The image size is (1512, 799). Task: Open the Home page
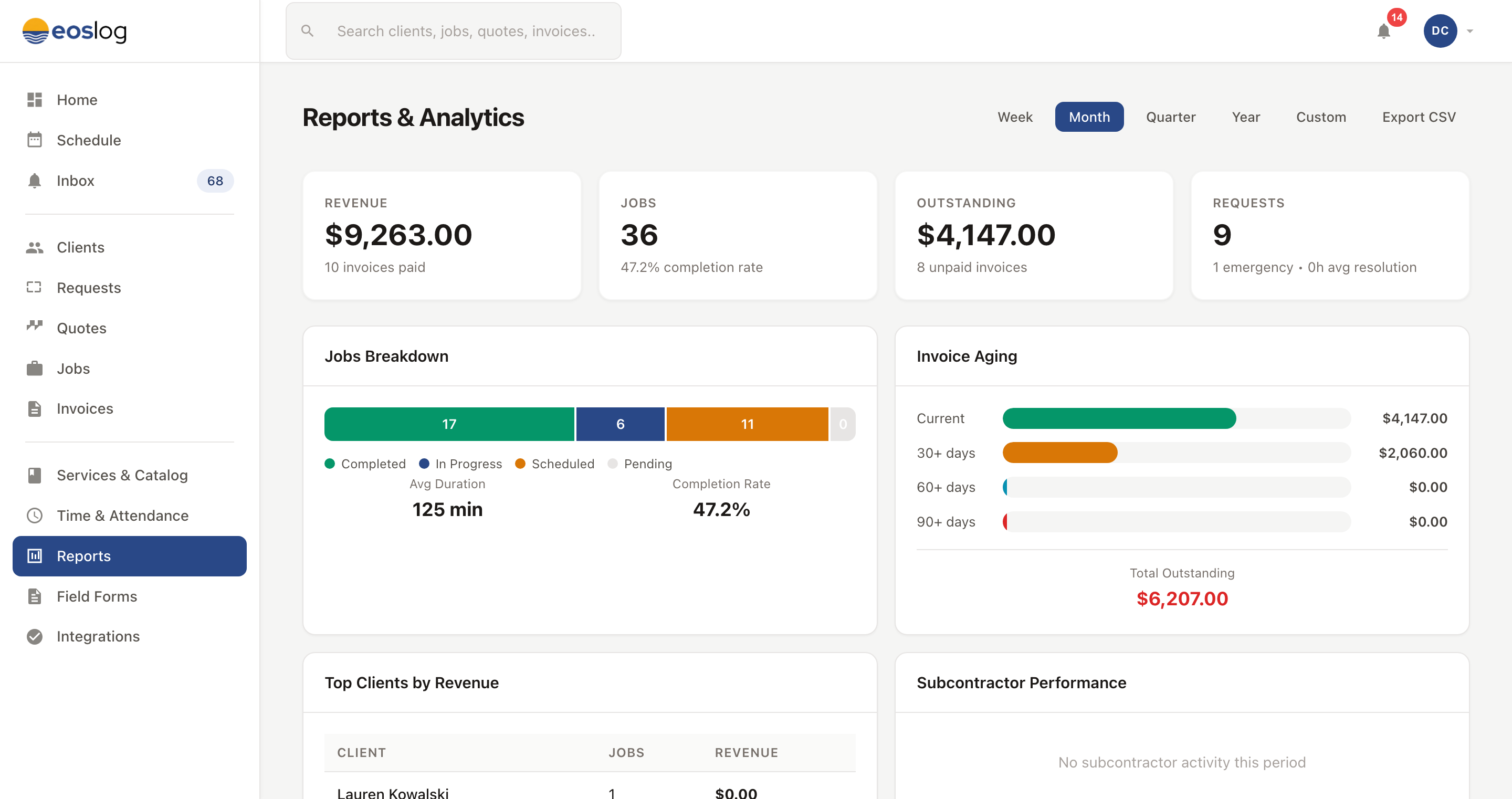point(130,100)
